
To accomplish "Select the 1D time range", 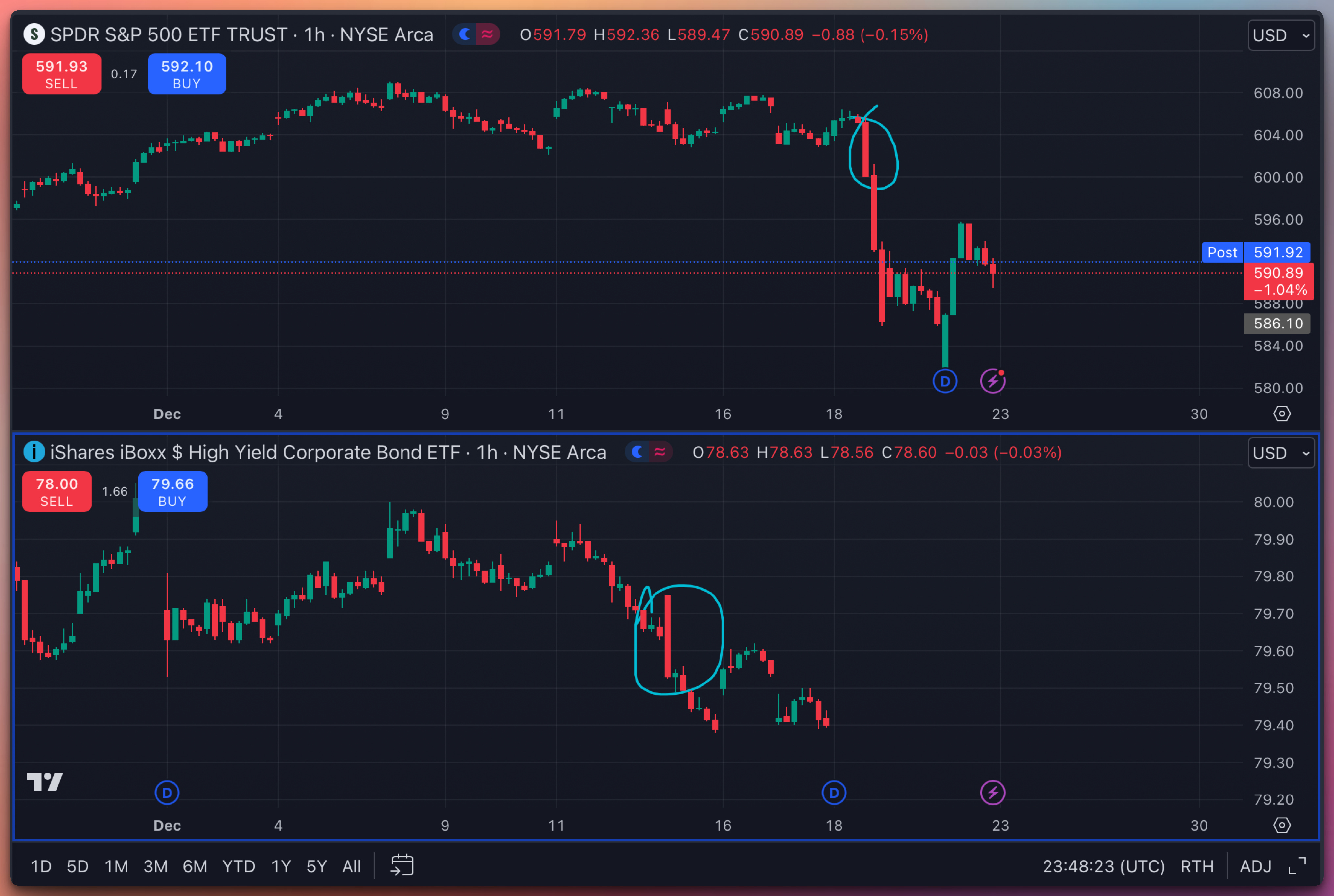I will (x=41, y=866).
